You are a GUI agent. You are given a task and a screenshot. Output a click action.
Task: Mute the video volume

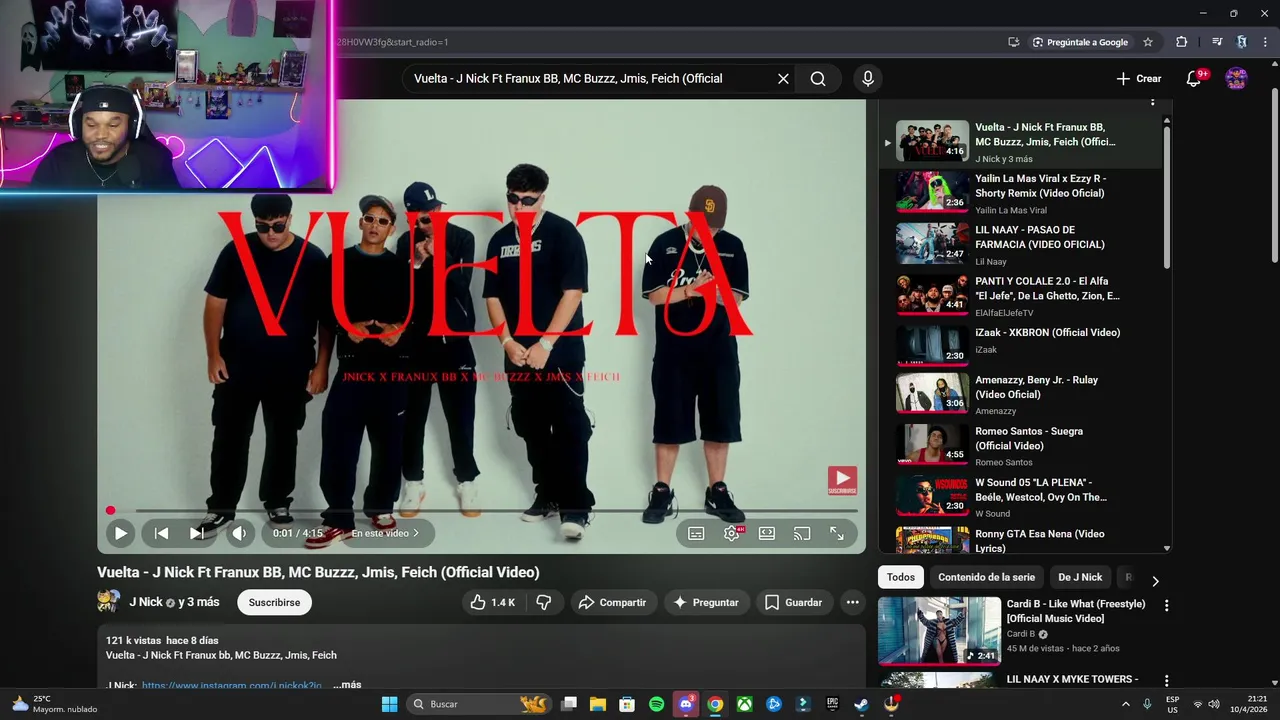pos(239,534)
